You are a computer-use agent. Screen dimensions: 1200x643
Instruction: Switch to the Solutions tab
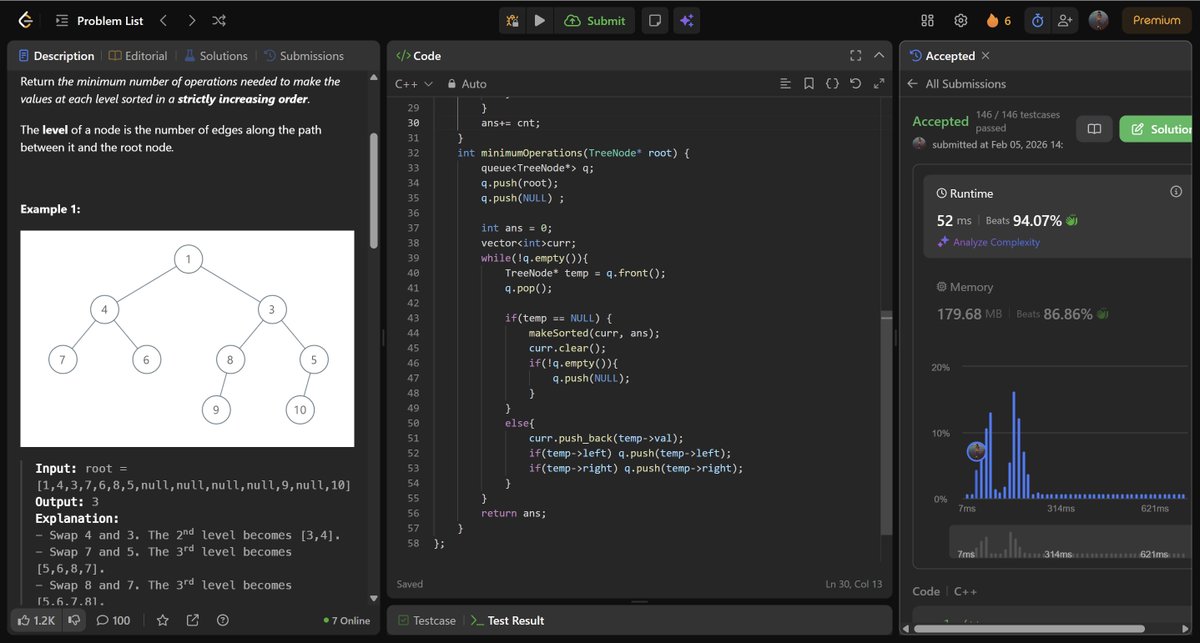click(215, 56)
